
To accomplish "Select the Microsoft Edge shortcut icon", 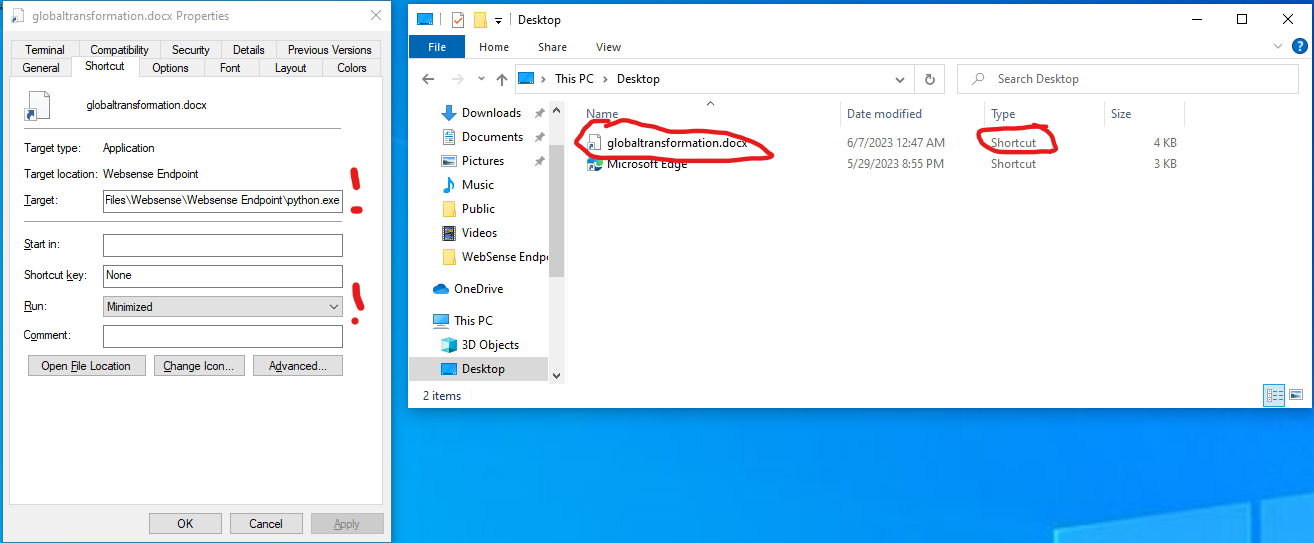I will [595, 164].
